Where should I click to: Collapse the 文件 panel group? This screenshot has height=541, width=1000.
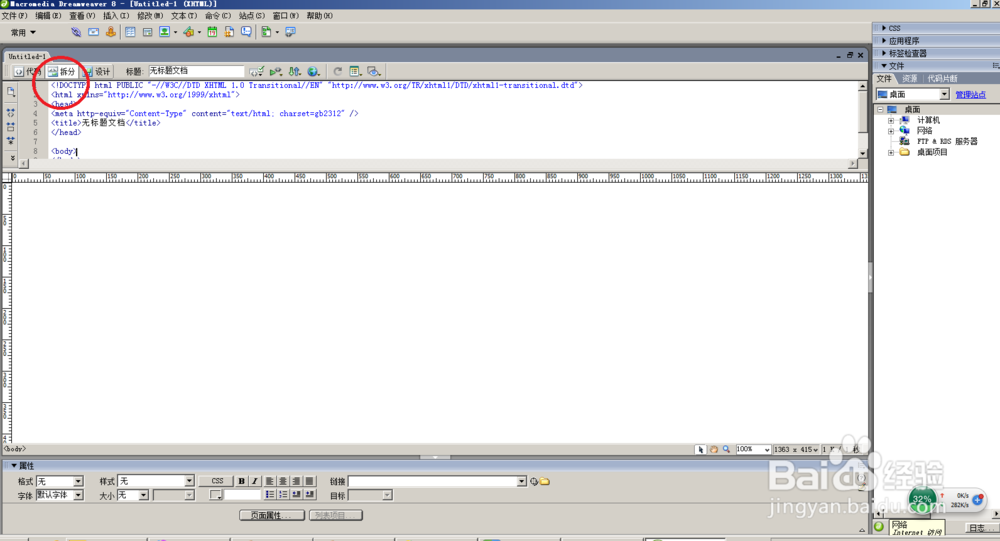coord(884,66)
